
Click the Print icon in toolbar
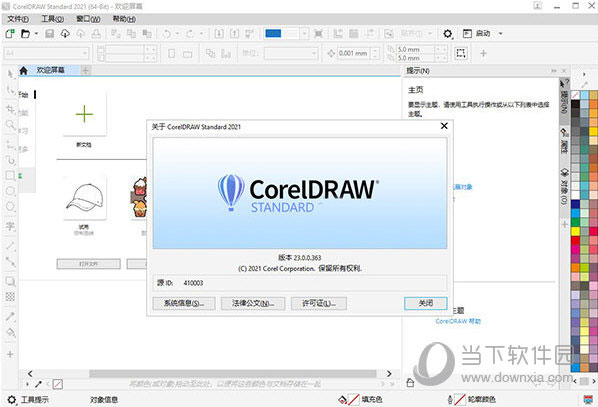coord(96,34)
